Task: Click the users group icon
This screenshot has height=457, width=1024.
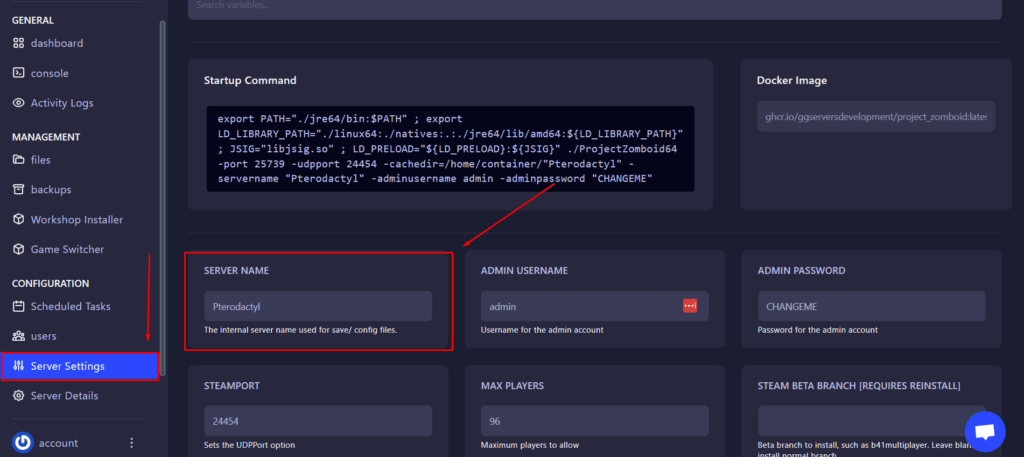Action: click(19, 336)
